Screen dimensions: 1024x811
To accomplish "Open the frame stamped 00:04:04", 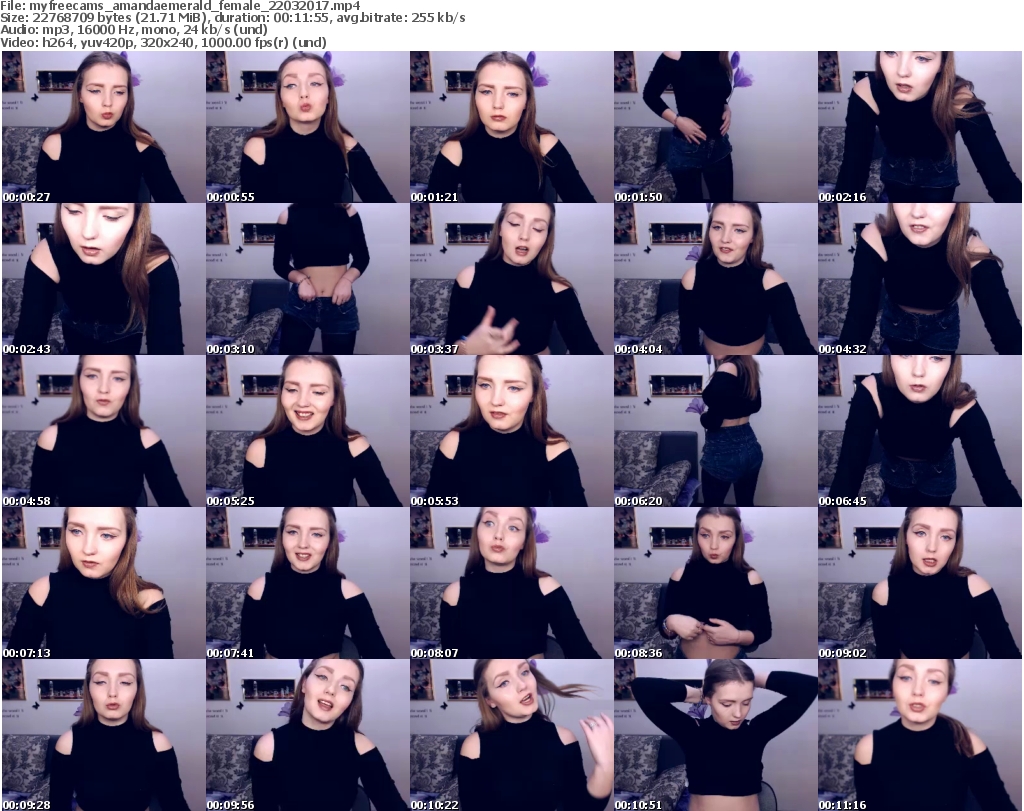I will coord(715,279).
